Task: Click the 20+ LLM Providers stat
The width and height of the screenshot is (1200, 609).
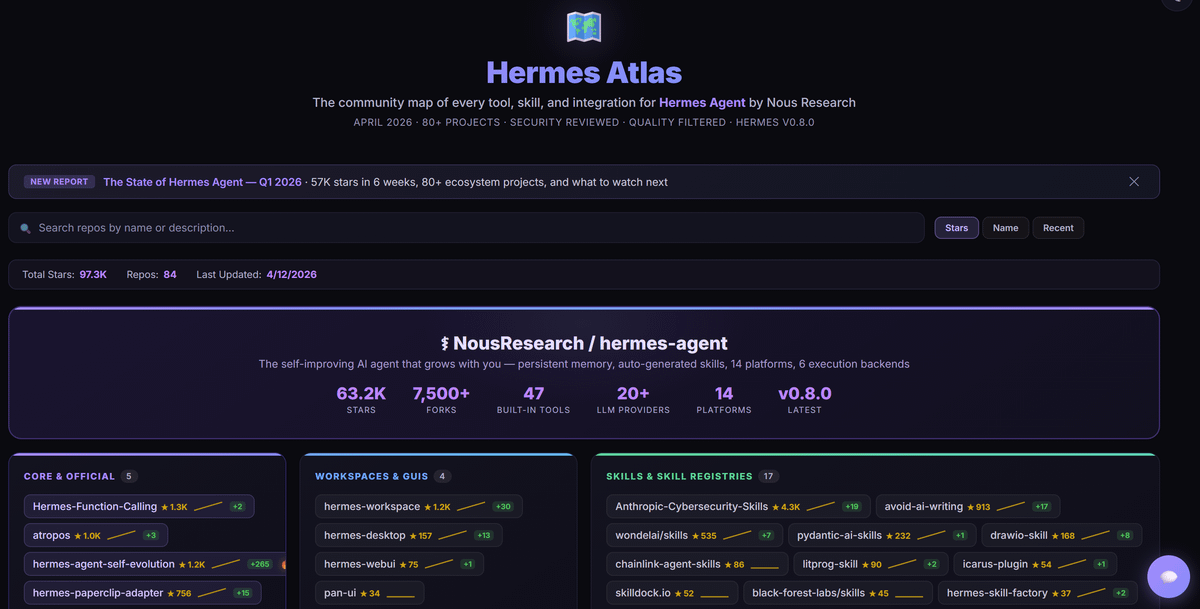Action: pyautogui.click(x=633, y=399)
